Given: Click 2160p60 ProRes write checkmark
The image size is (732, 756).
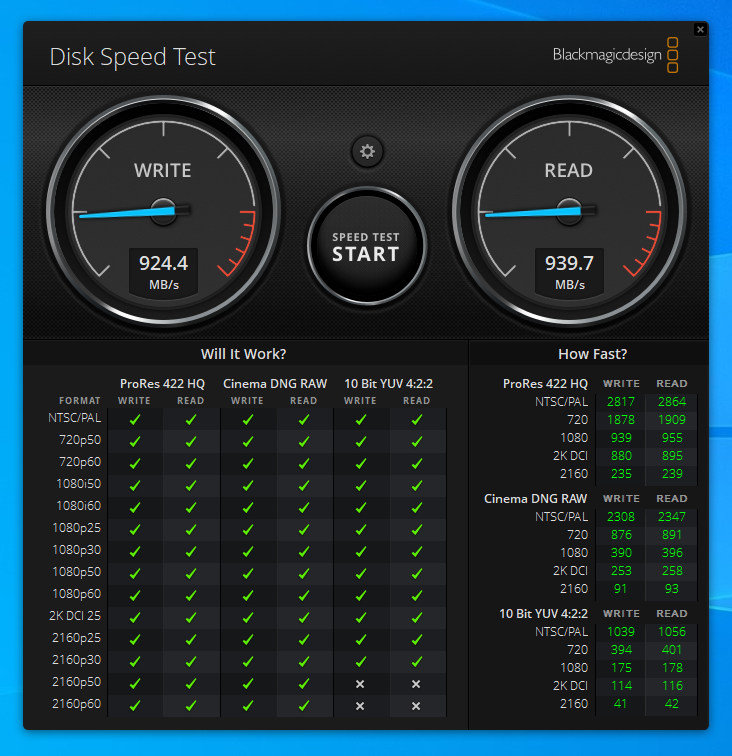Looking at the screenshot, I should click(135, 705).
